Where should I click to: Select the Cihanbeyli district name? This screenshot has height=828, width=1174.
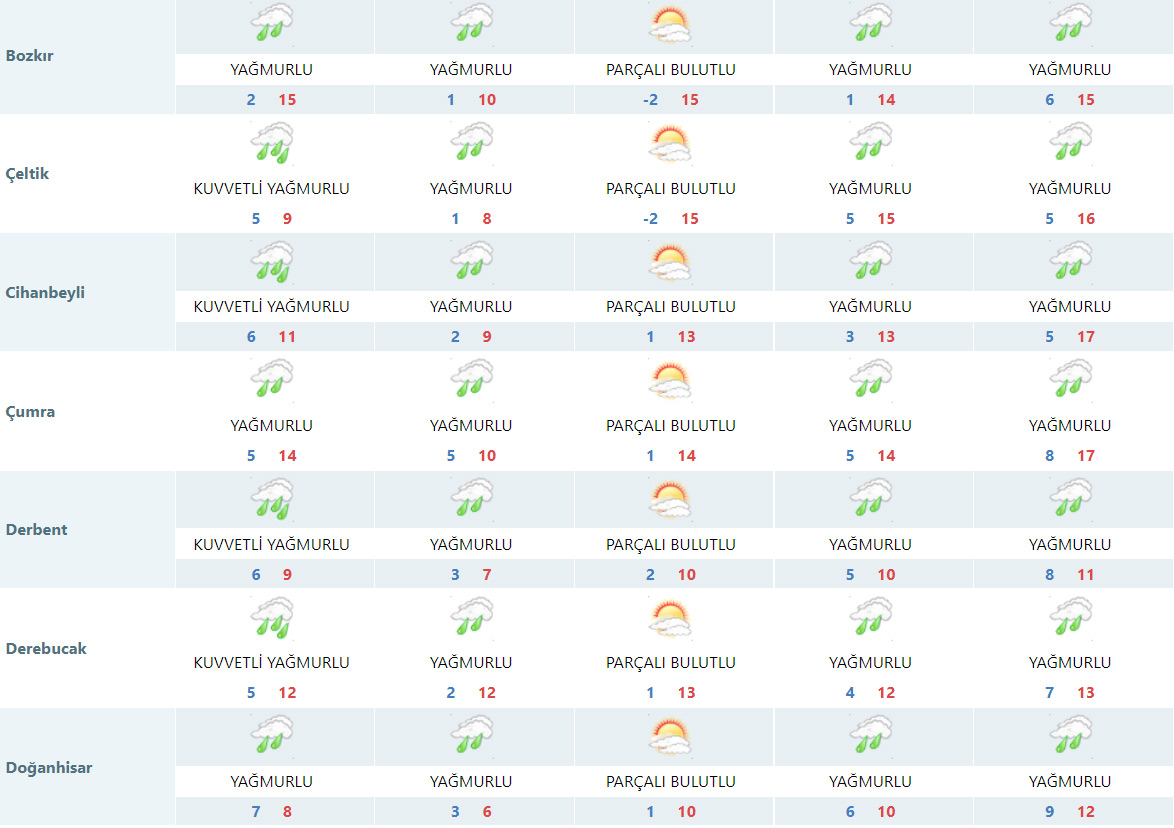[x=45, y=293]
